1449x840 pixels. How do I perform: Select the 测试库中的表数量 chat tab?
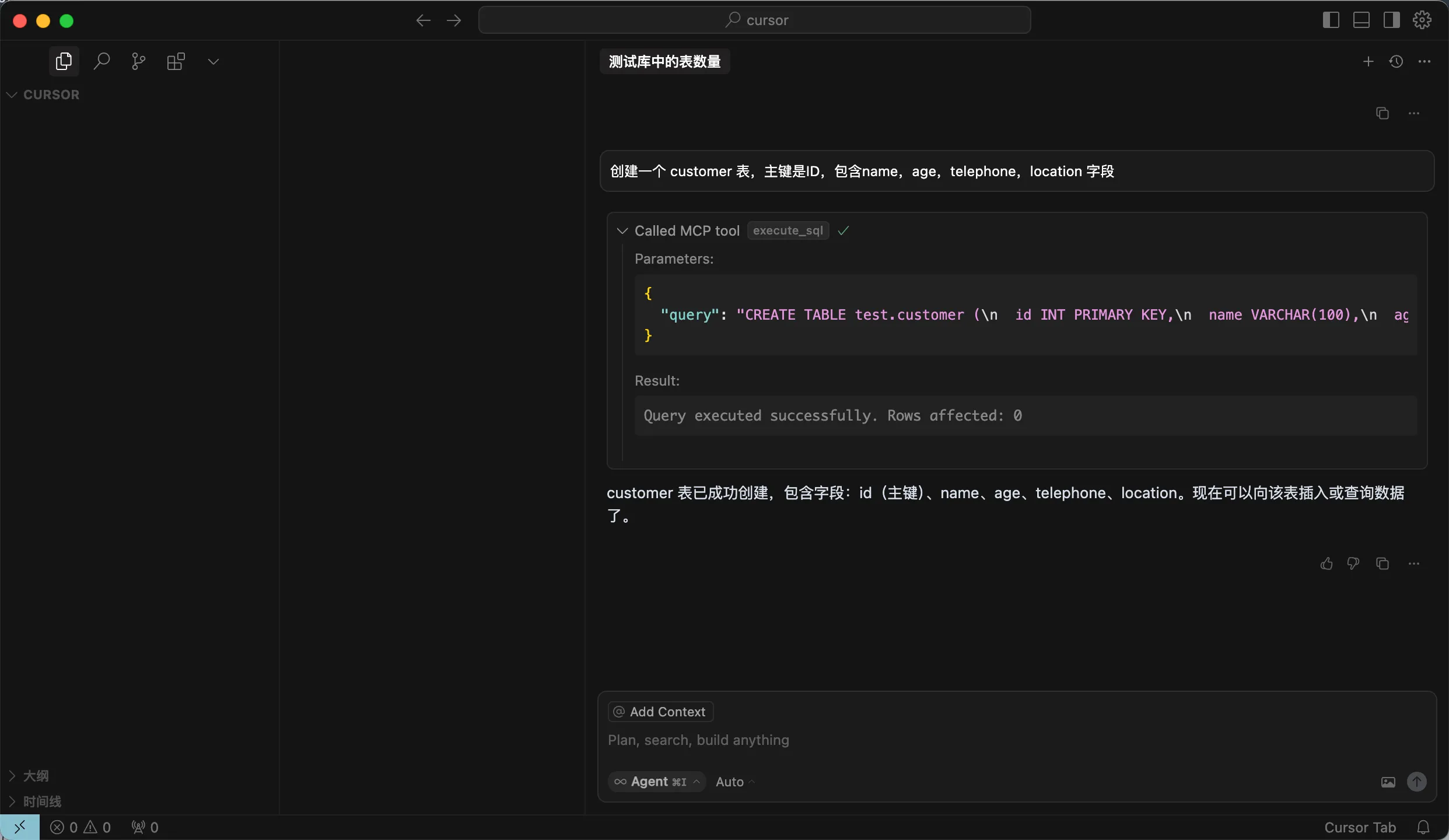664,61
